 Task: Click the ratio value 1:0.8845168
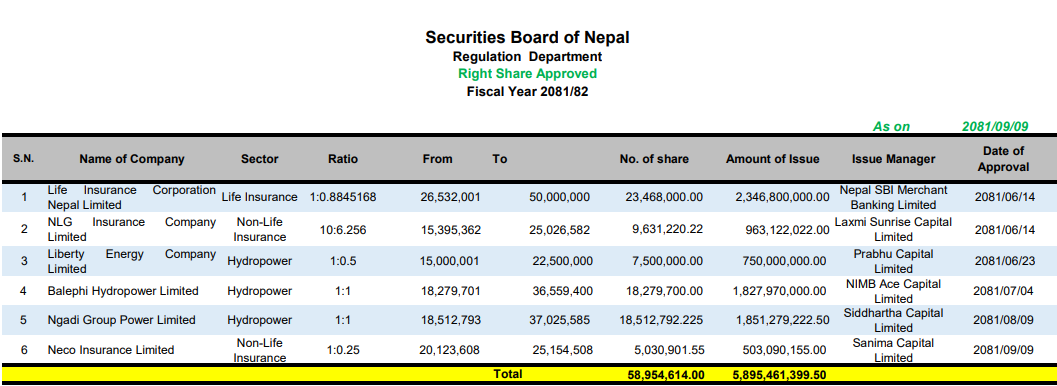(343, 197)
